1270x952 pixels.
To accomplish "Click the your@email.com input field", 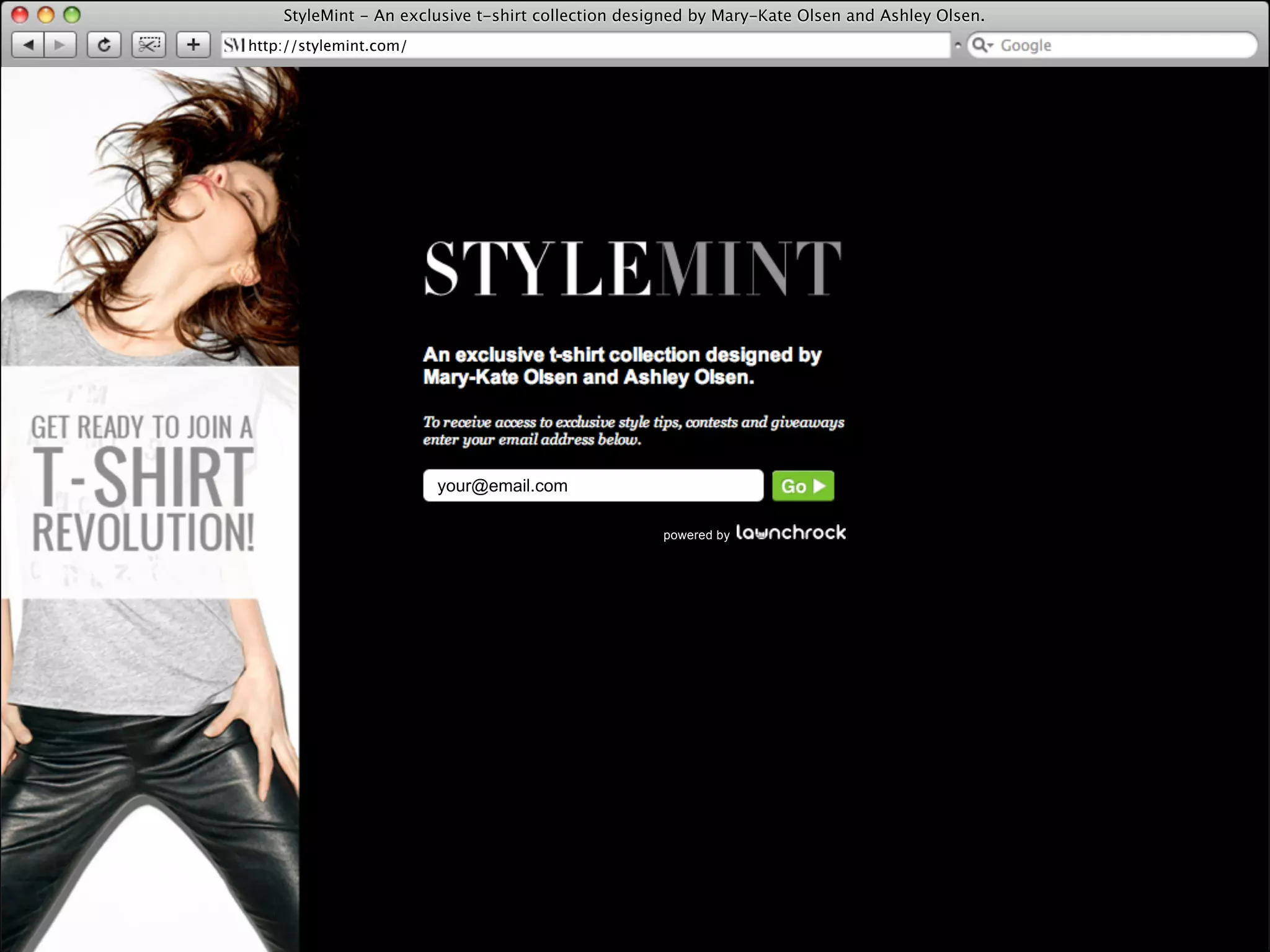I will pos(592,485).
